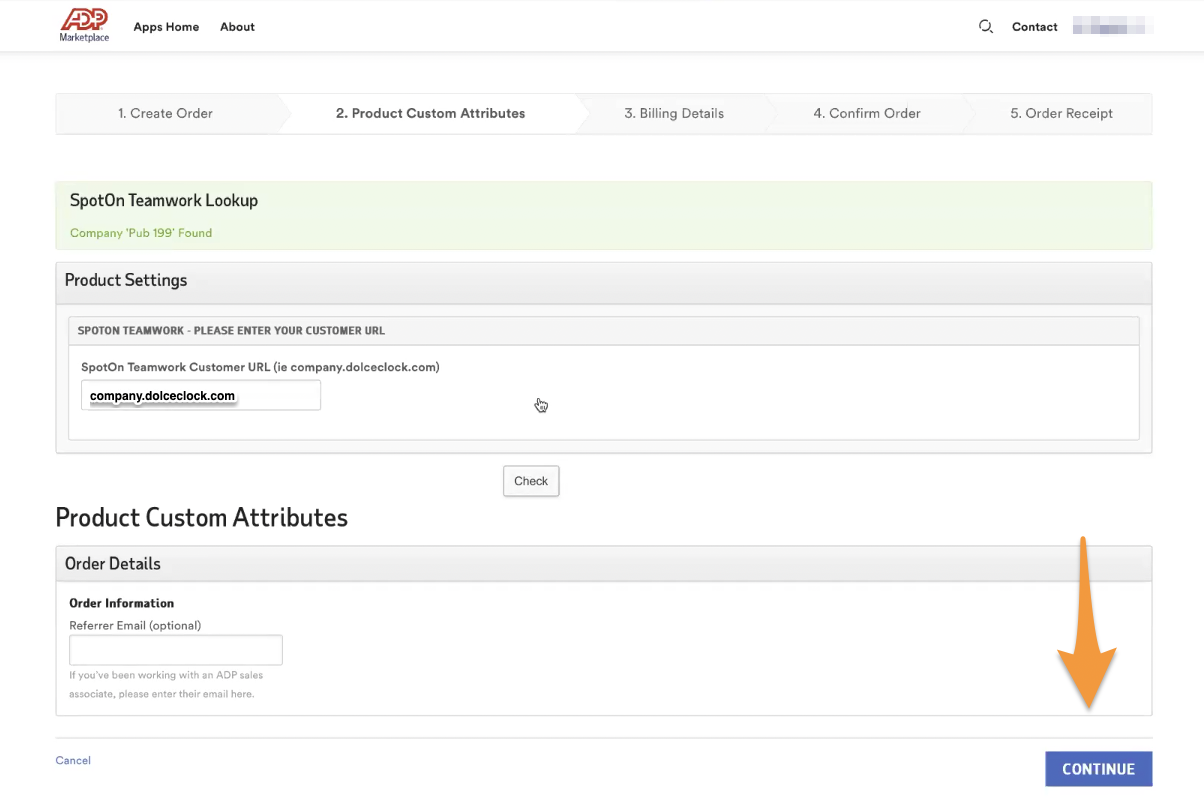The width and height of the screenshot is (1204, 800).
Task: Open the blurred user account name
Action: (x=1112, y=27)
